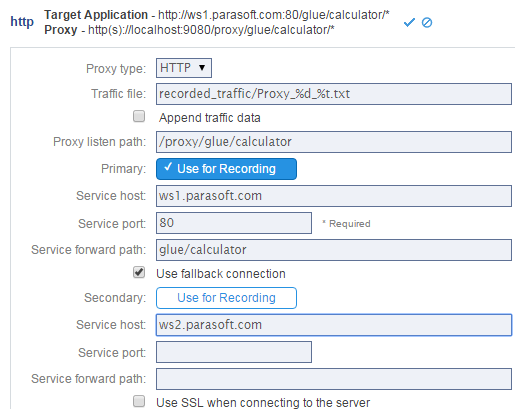Viewport: 515px width, 409px height.
Task: Select Secondary Use for Recording button
Action: click(226, 298)
